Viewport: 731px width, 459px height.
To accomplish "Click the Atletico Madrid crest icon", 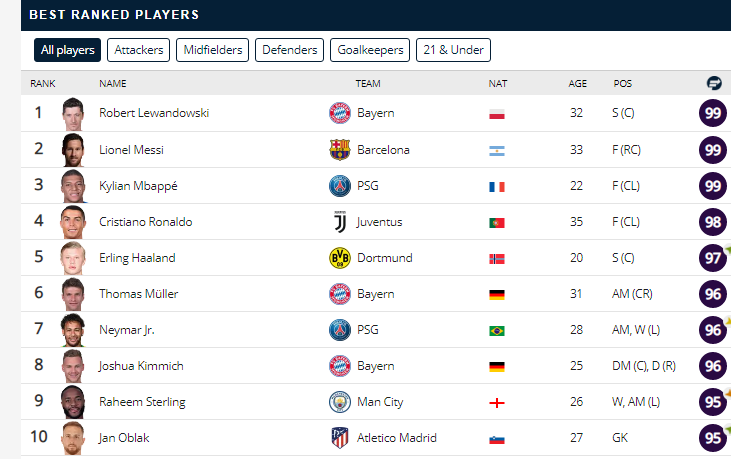I will 340,438.
